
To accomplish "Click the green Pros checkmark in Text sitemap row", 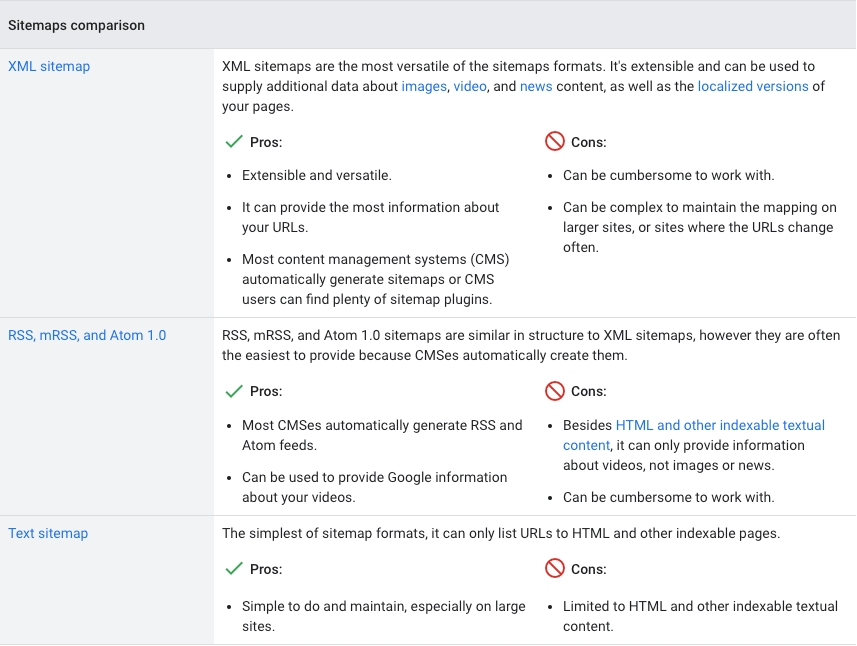I will (234, 569).
